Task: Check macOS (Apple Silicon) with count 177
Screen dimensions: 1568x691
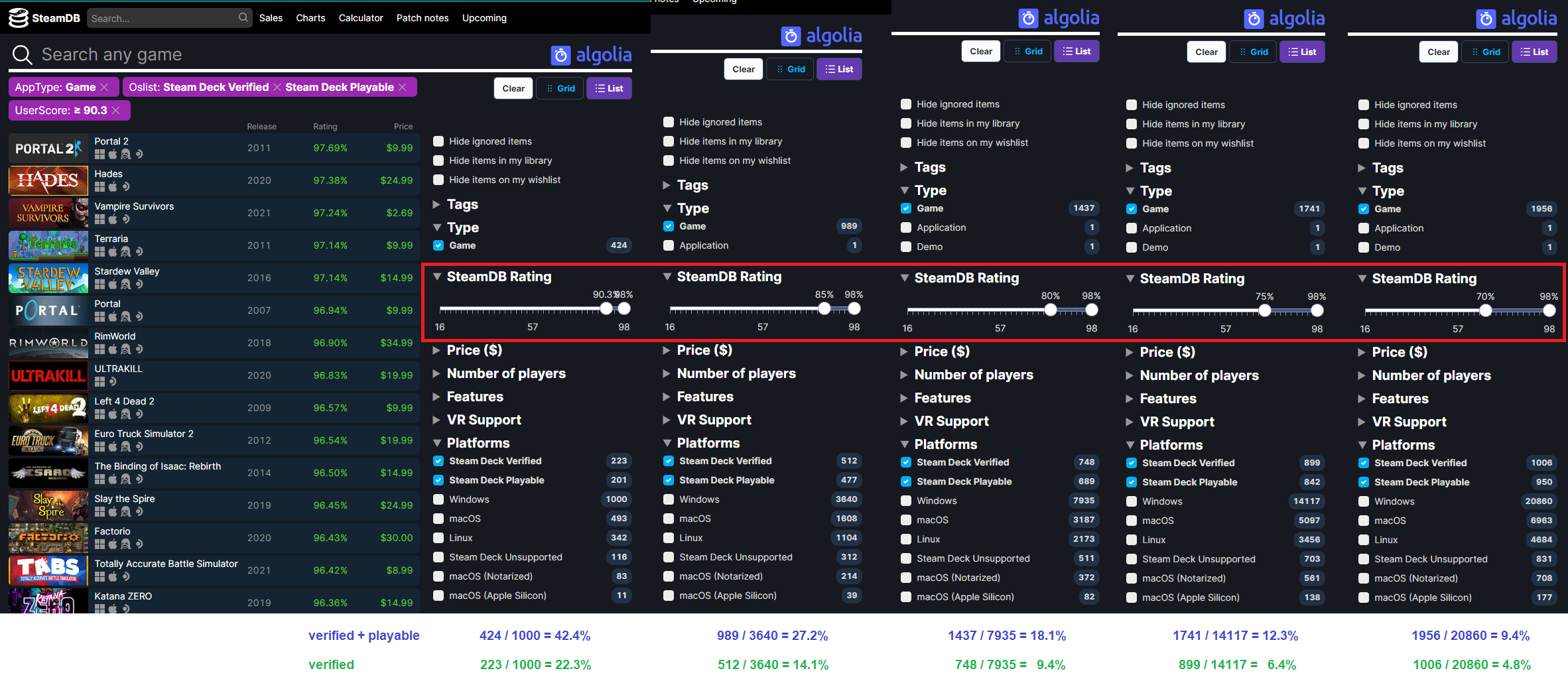Action: coord(1364,597)
